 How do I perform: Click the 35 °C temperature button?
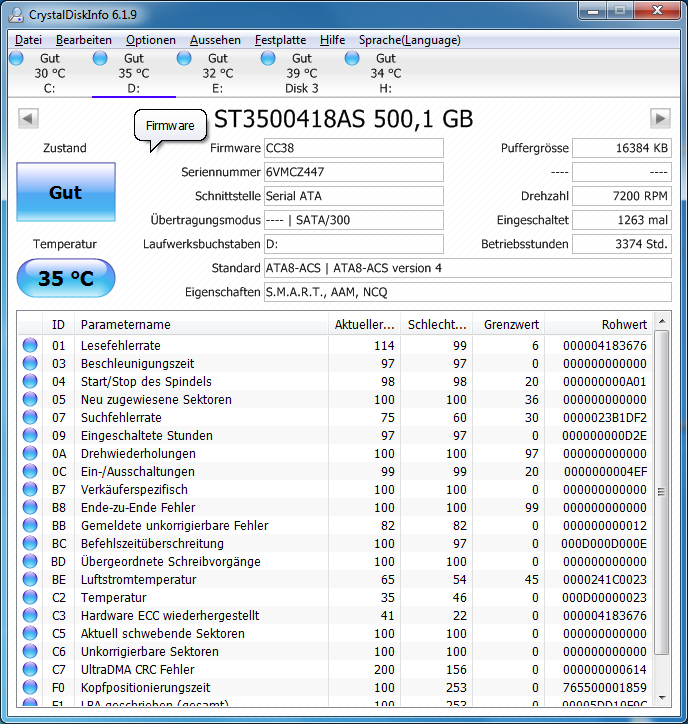point(66,278)
